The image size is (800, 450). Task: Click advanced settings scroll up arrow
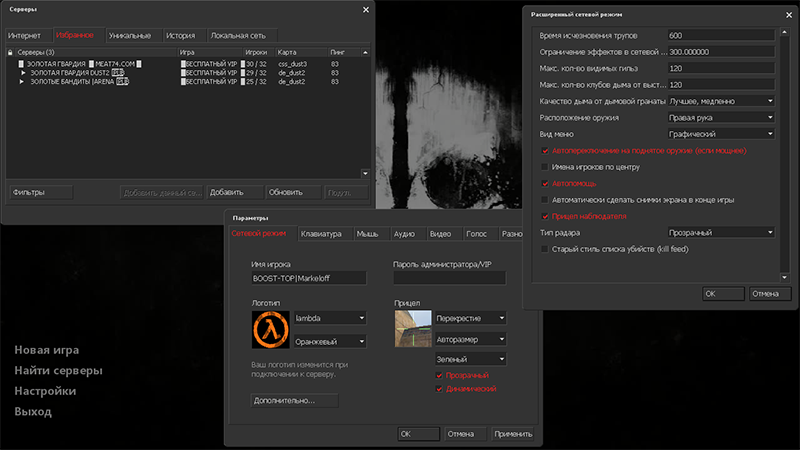coord(785,32)
